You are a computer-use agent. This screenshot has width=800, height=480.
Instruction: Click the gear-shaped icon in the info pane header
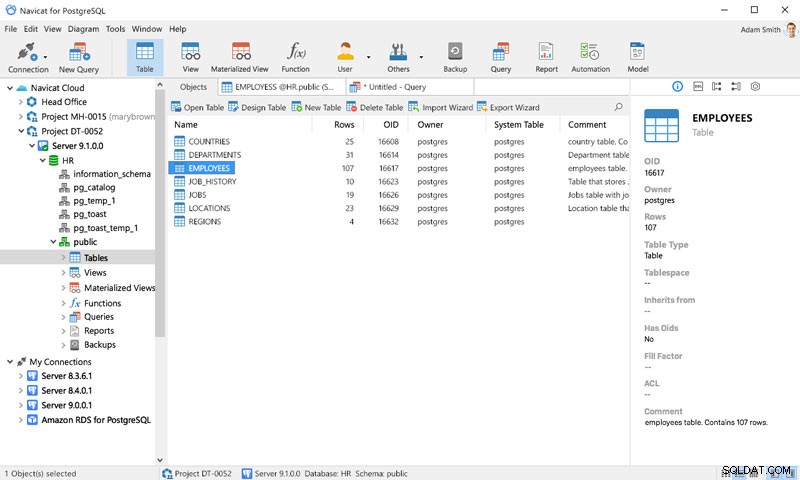coord(755,87)
